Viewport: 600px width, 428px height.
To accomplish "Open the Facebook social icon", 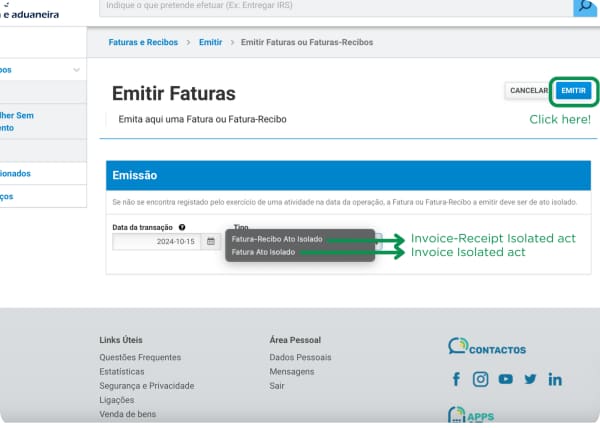I will coord(456,379).
